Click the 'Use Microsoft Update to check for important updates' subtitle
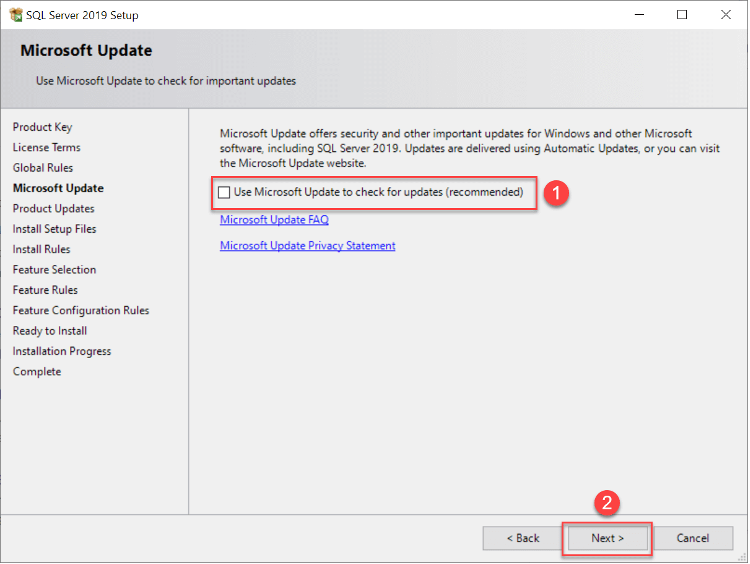 [166, 81]
